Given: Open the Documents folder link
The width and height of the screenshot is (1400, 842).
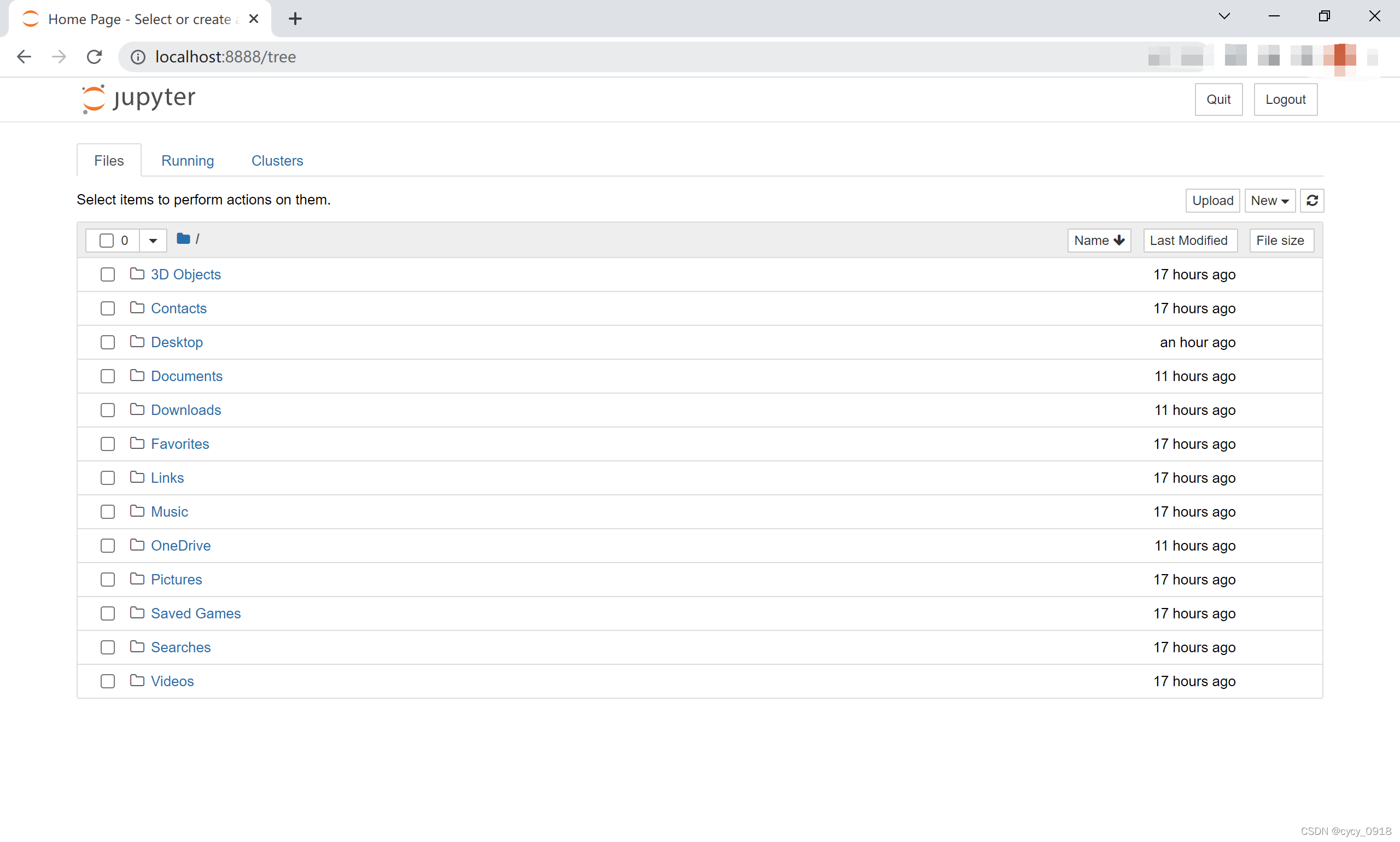Looking at the screenshot, I should point(186,376).
